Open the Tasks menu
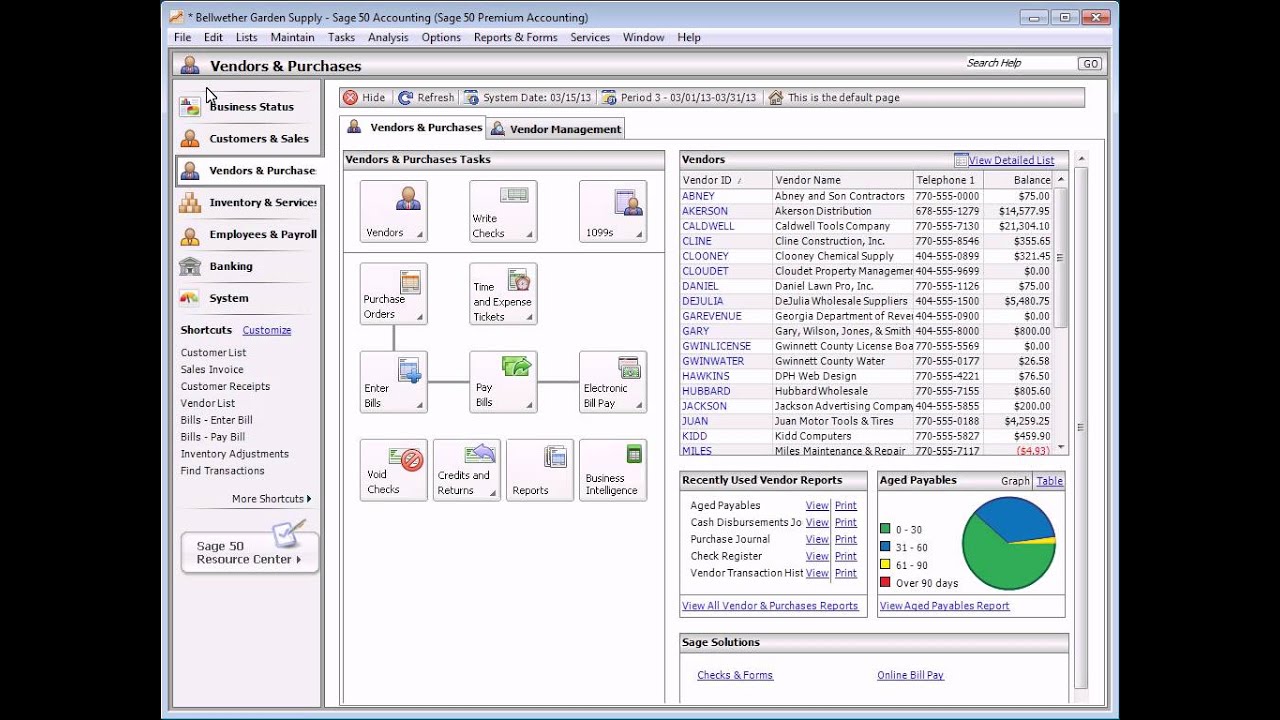1280x720 pixels. pos(341,37)
